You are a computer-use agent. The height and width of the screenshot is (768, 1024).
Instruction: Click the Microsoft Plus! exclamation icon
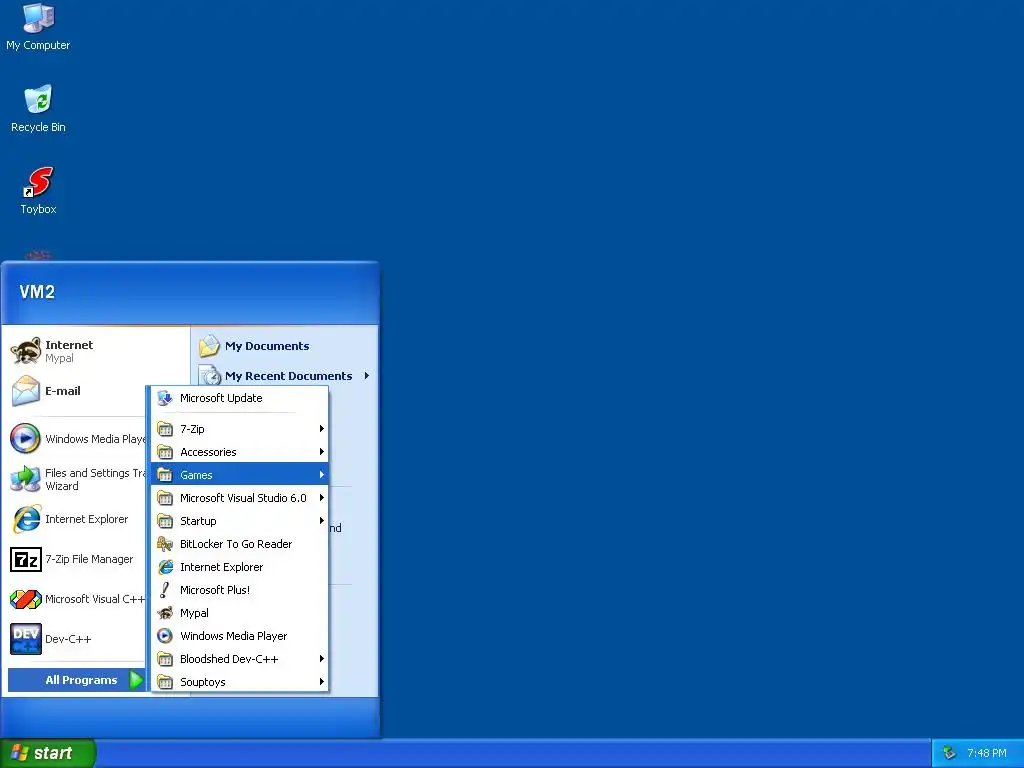click(165, 590)
